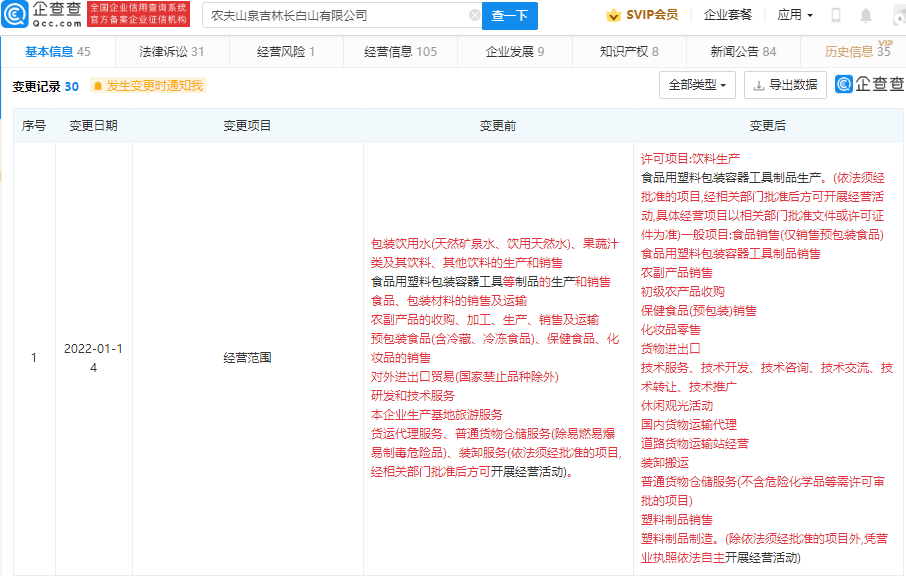Click 导出数据 export button
This screenshot has width=906, height=576.
coord(785,85)
